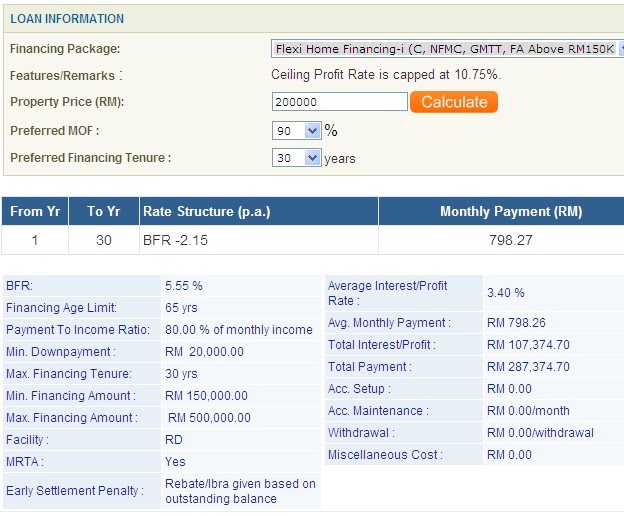Click the LOAN INFORMATION heading

tap(67, 19)
